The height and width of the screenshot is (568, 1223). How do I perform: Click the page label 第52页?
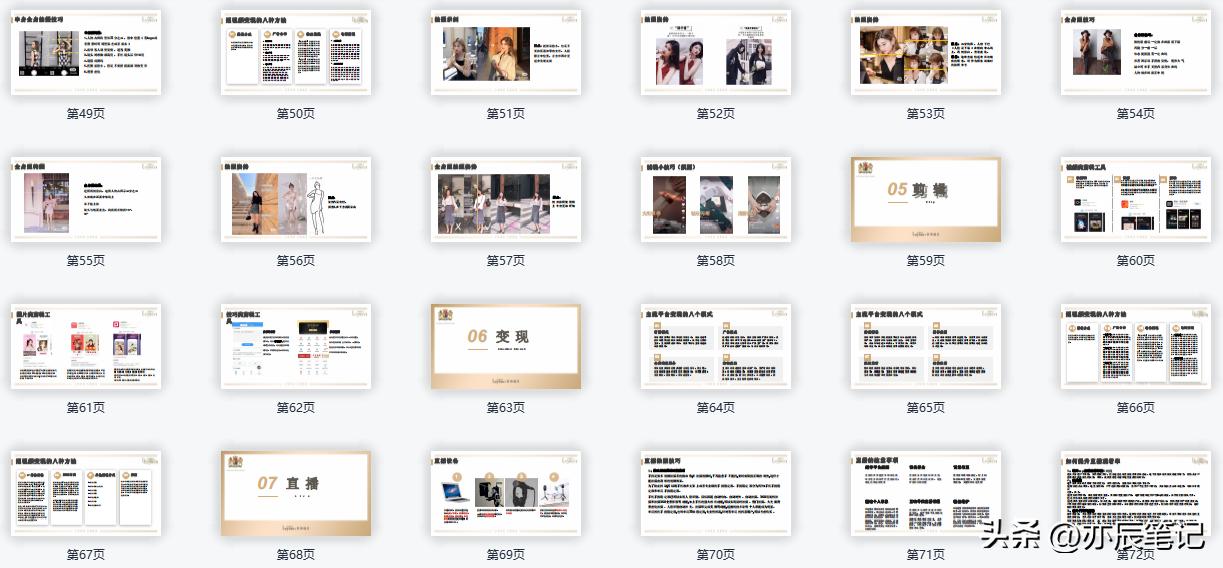(716, 114)
